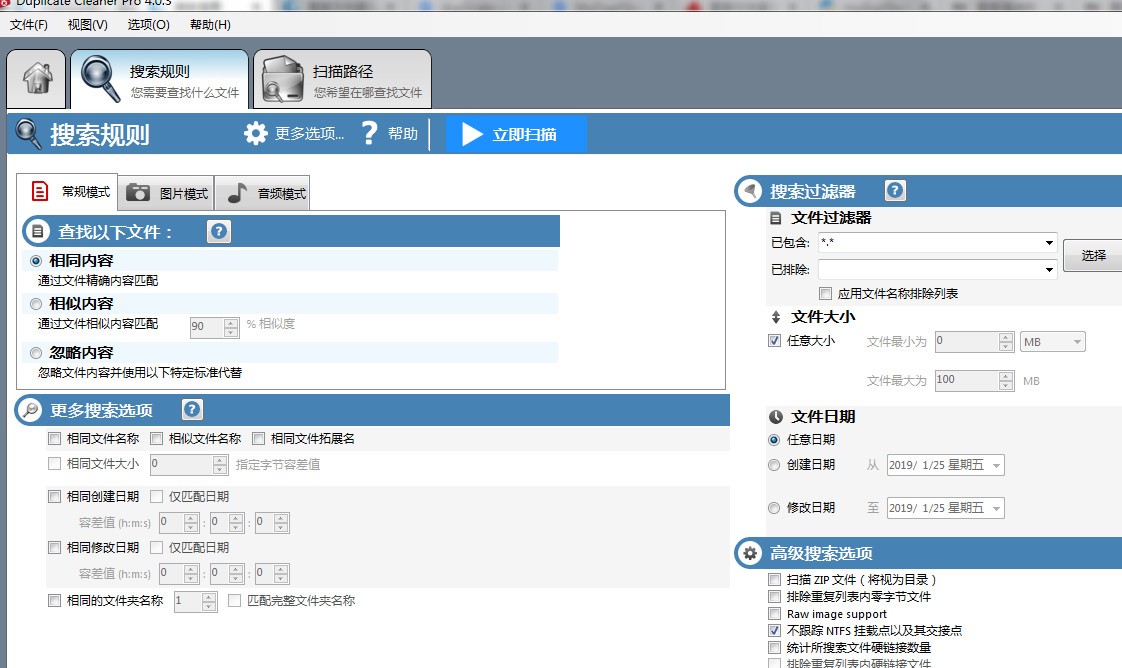
Task: Enable the Raw image support option
Action: point(775,613)
